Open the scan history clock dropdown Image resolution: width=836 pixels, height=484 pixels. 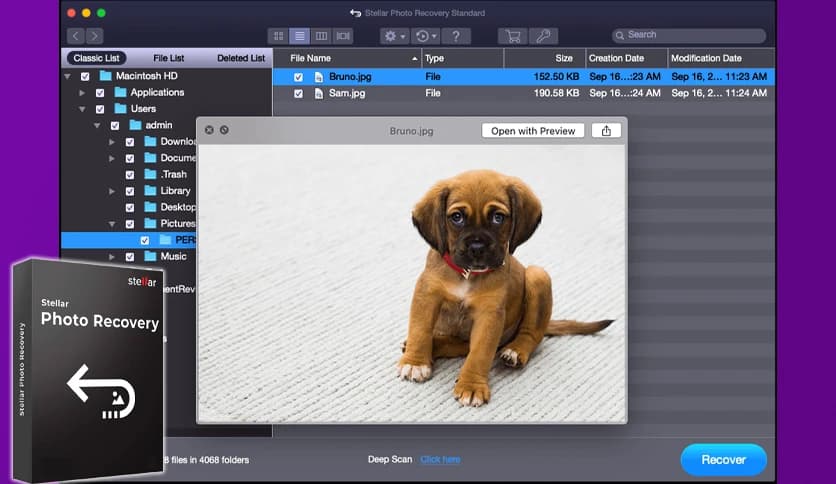pos(425,36)
